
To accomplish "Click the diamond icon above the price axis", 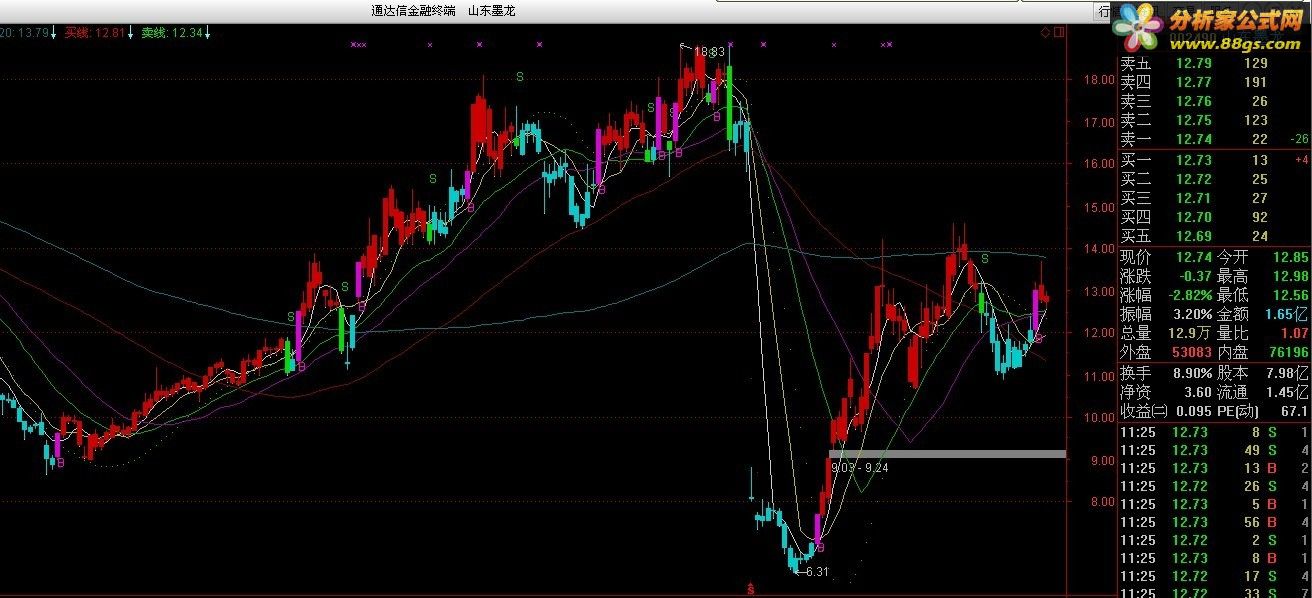I will 1045,32.
